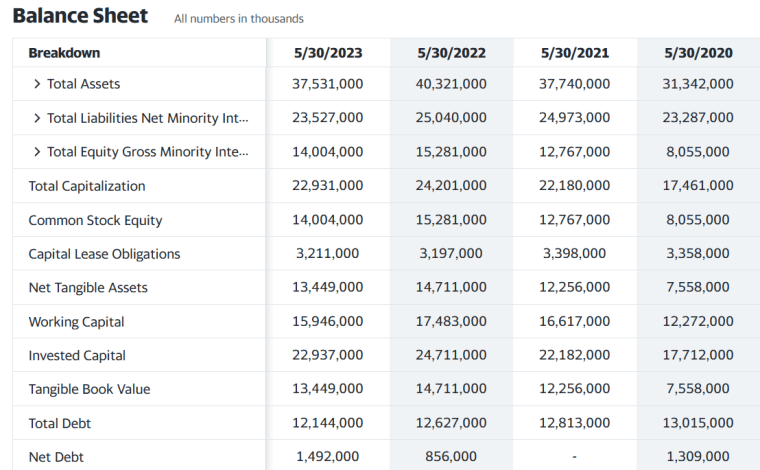The width and height of the screenshot is (760, 470).
Task: Click Invested Capital value 17,712,000
Action: click(x=698, y=355)
